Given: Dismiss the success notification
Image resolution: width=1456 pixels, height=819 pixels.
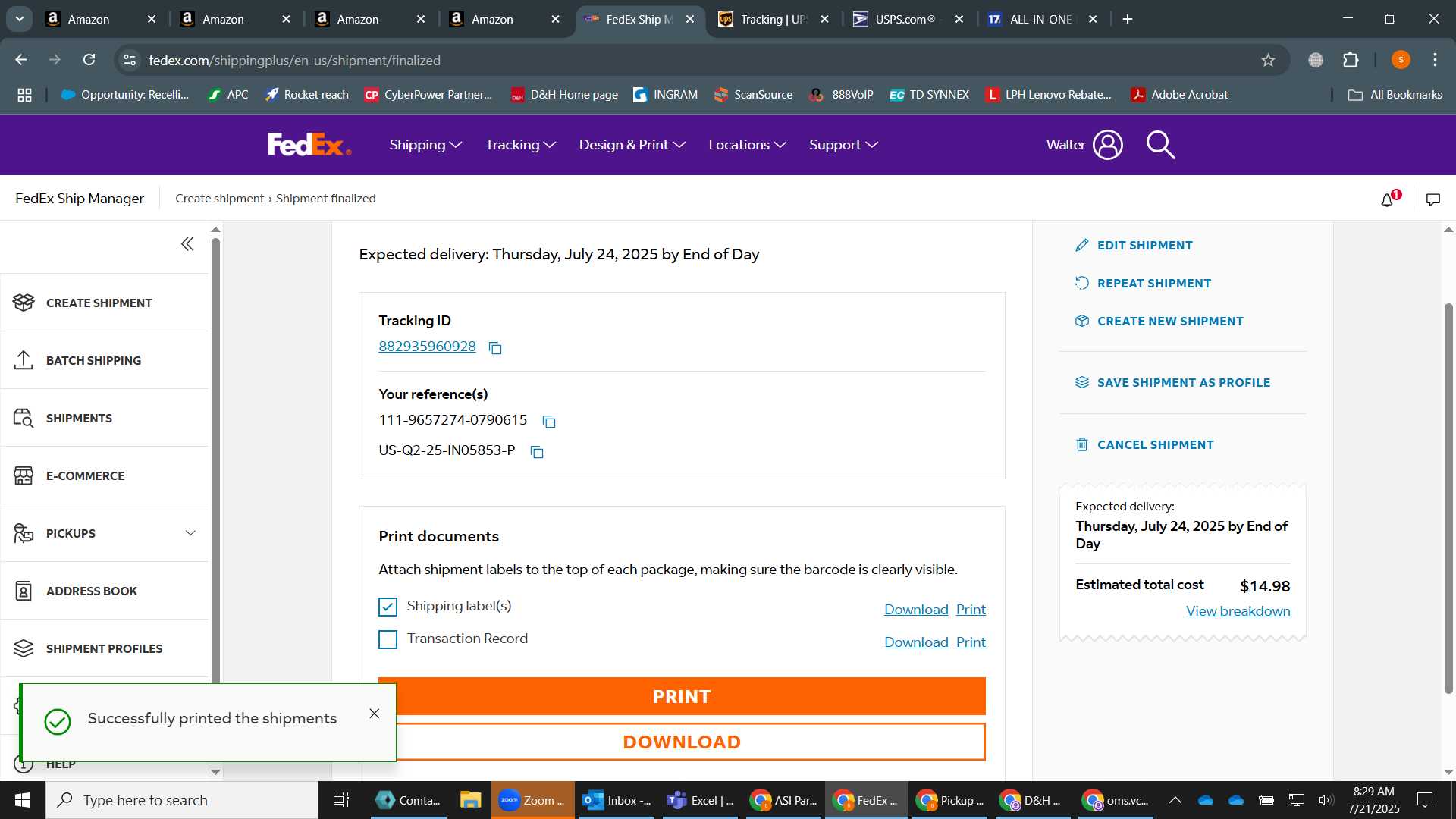Looking at the screenshot, I should (x=375, y=714).
